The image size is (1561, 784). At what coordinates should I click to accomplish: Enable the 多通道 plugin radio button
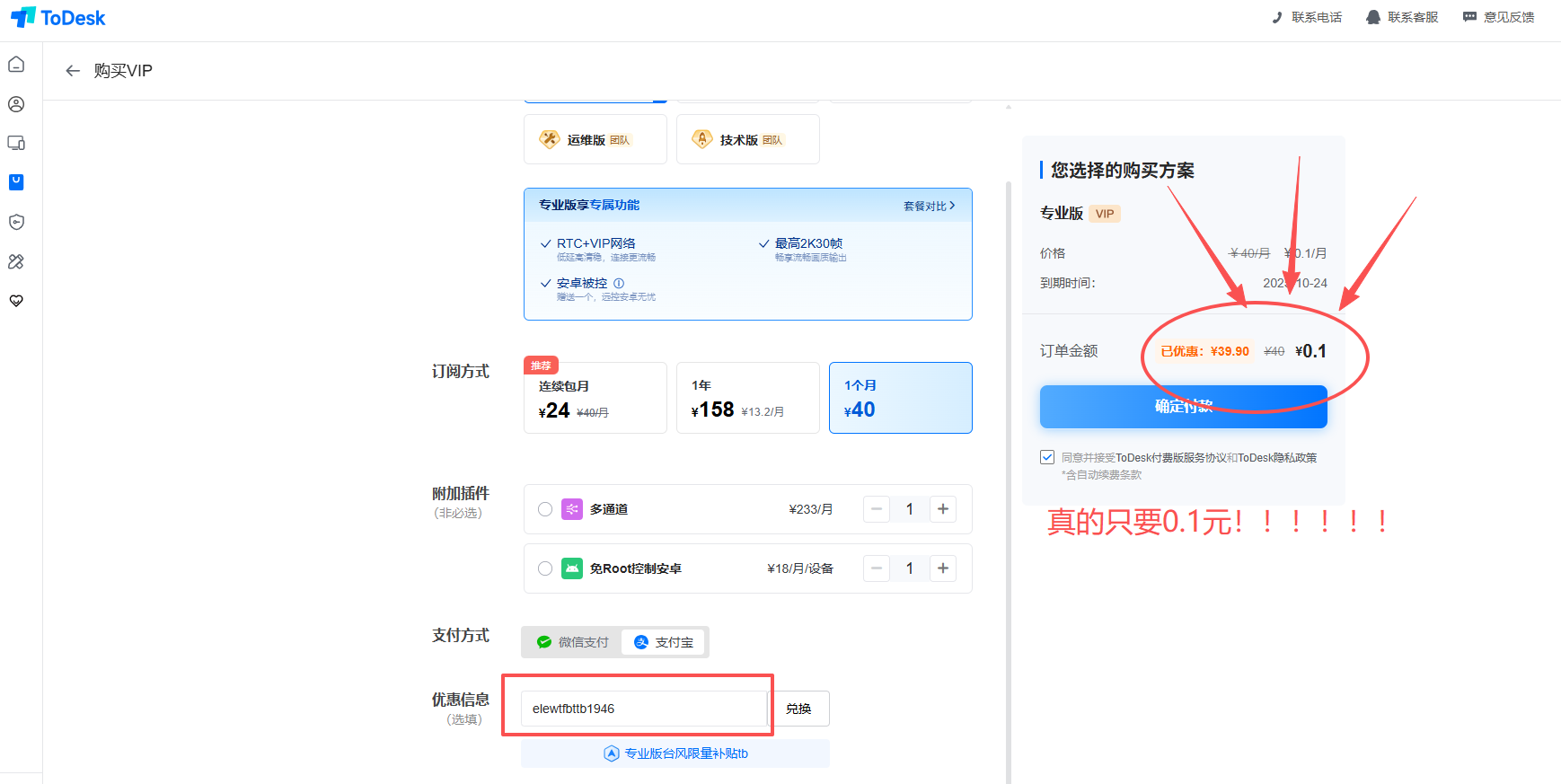pos(545,509)
